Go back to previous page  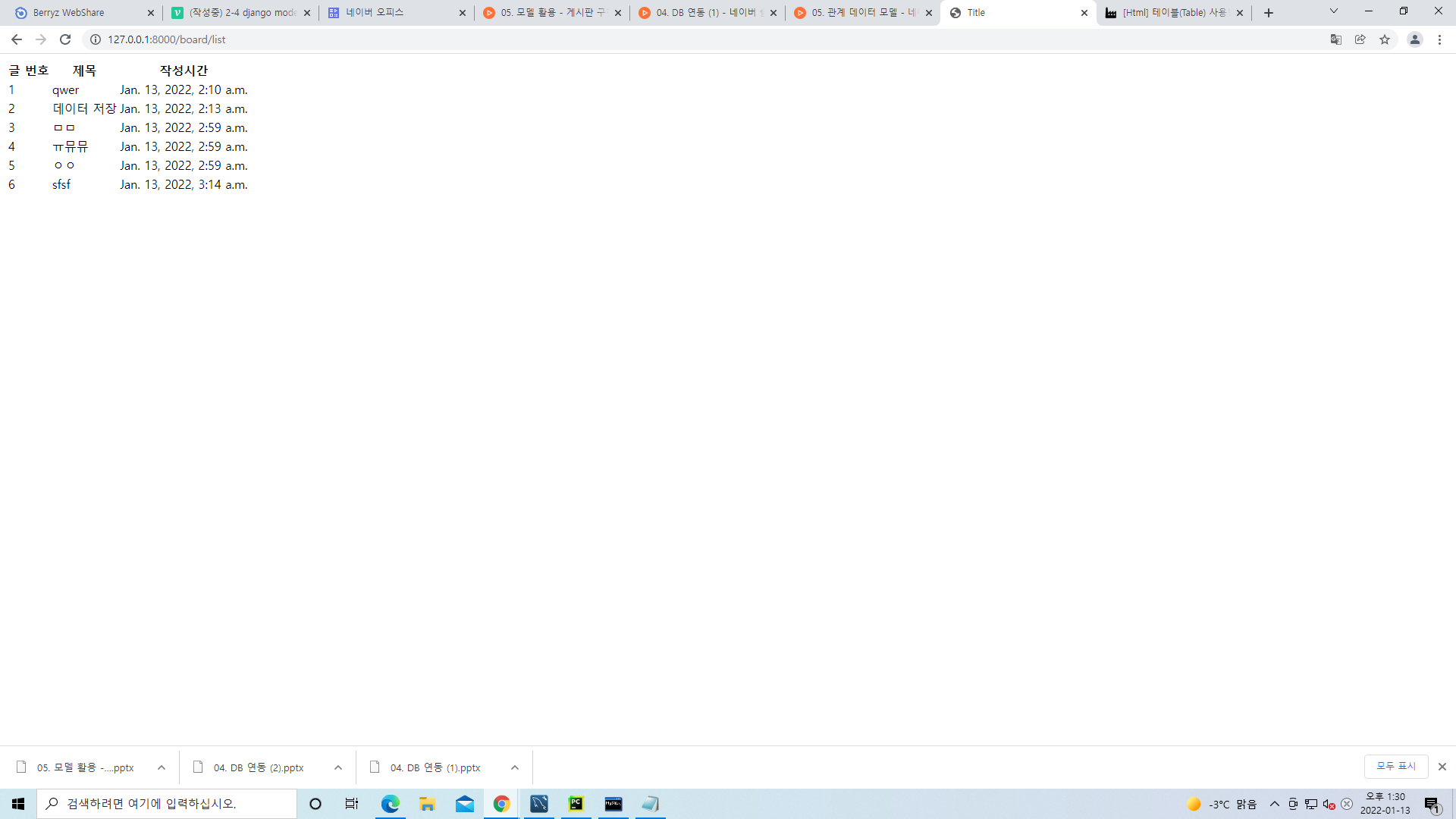point(16,39)
